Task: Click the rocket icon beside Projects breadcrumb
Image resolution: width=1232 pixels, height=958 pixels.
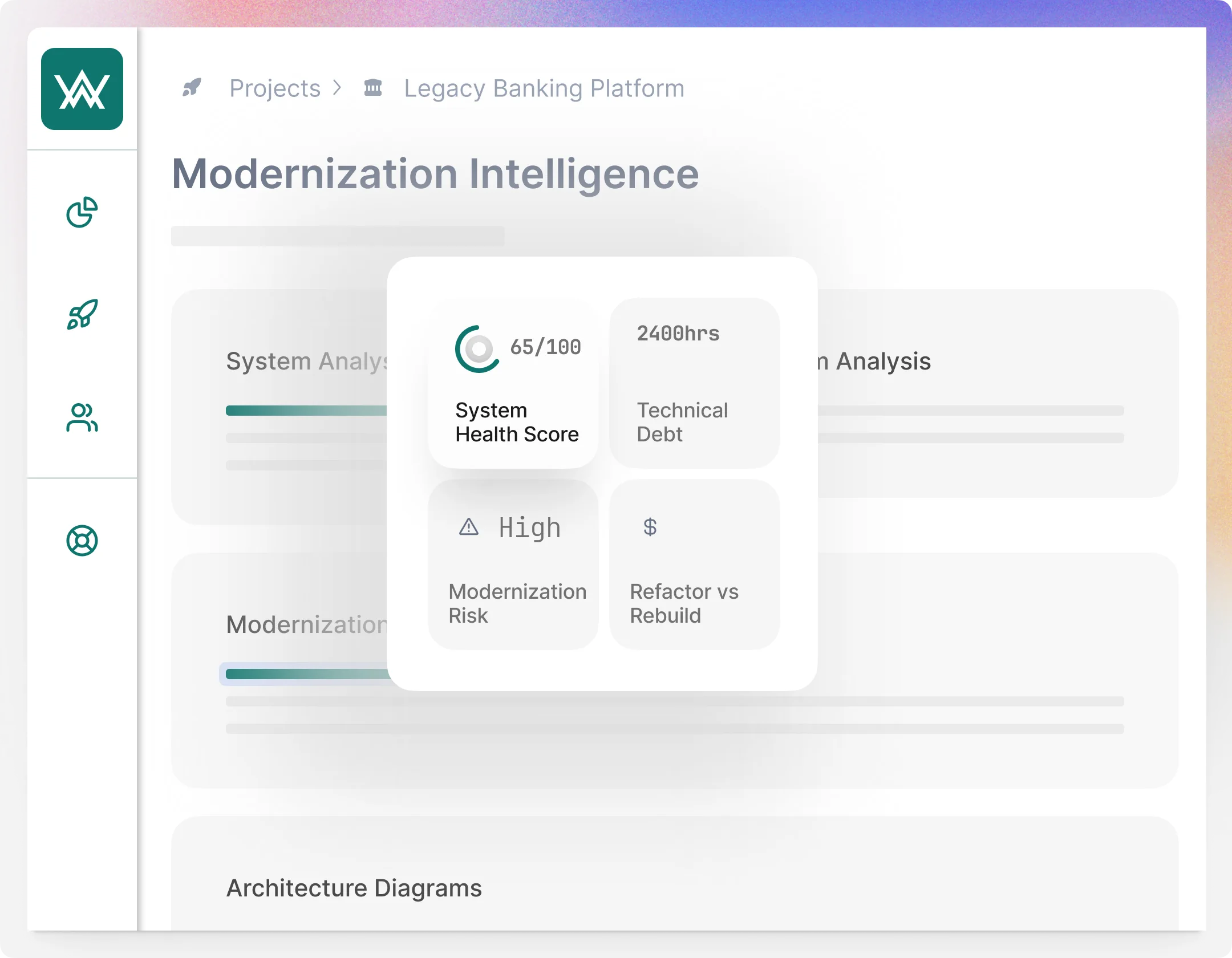Action: pyautogui.click(x=192, y=87)
